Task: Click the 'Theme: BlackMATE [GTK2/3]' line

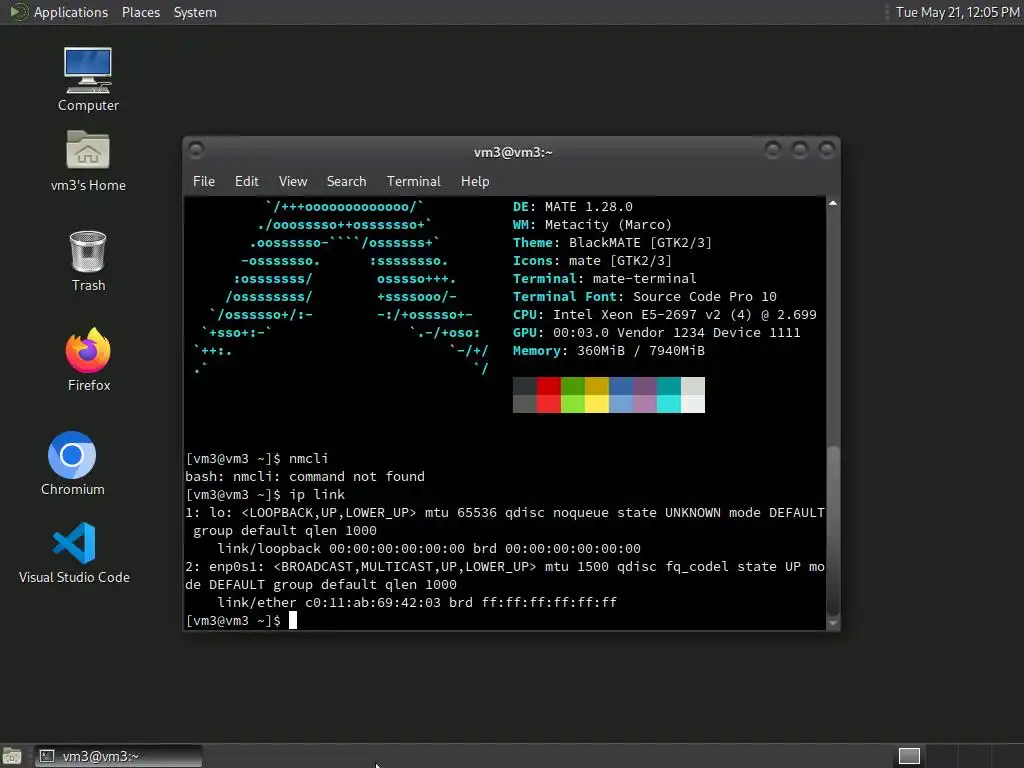Action: 613,242
